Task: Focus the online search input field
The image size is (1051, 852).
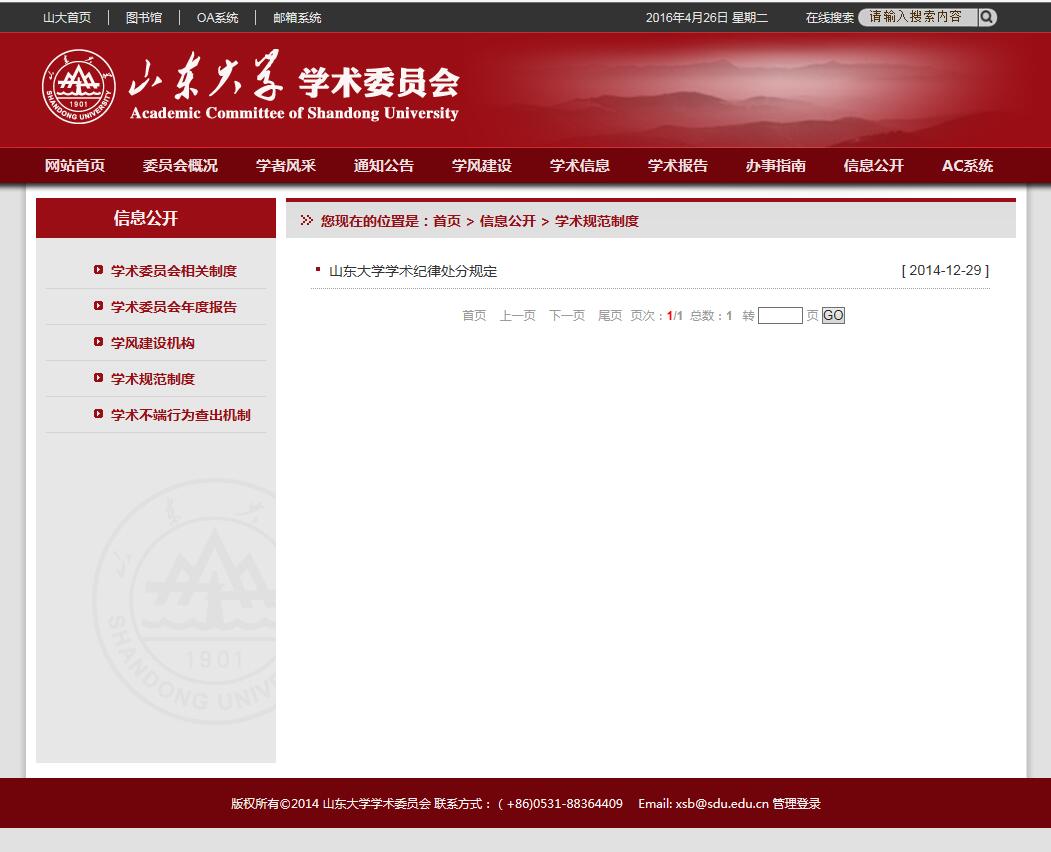Action: tap(918, 17)
